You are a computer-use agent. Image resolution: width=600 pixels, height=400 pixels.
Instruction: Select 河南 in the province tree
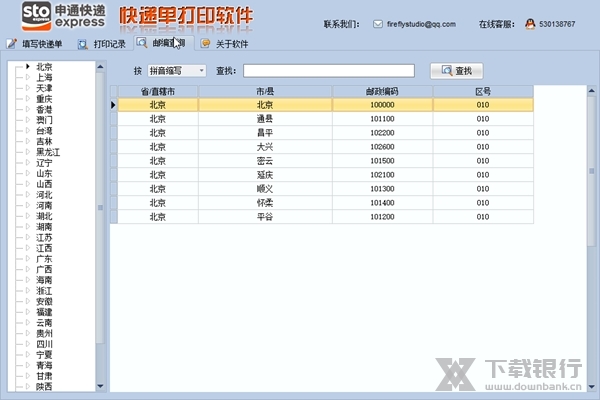44,206
